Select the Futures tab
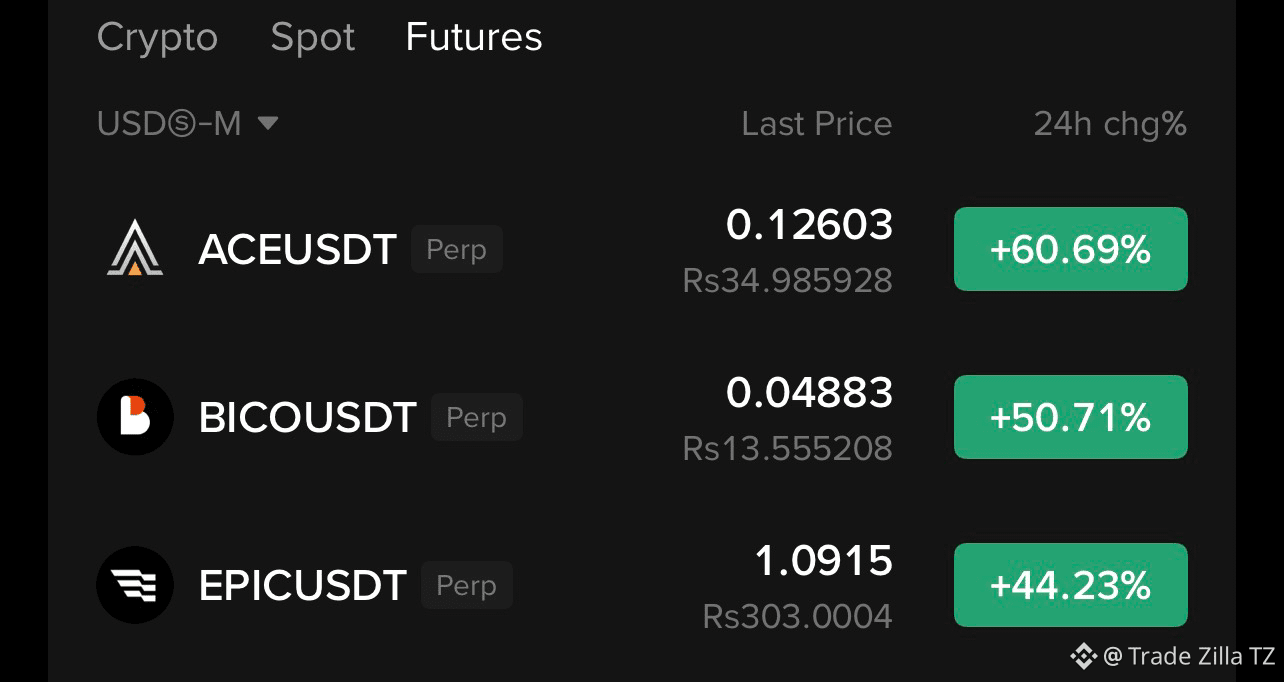This screenshot has height=682, width=1284. [474, 38]
